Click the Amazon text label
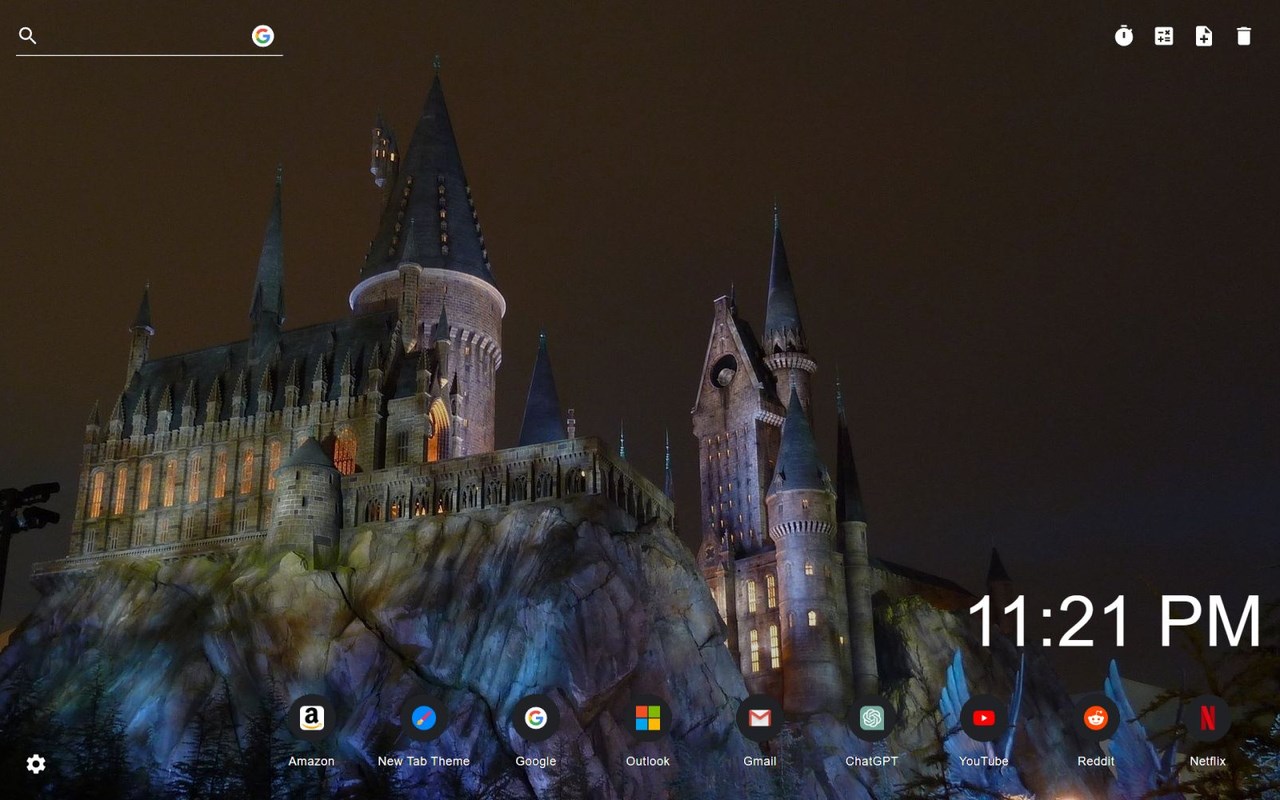 (312, 761)
